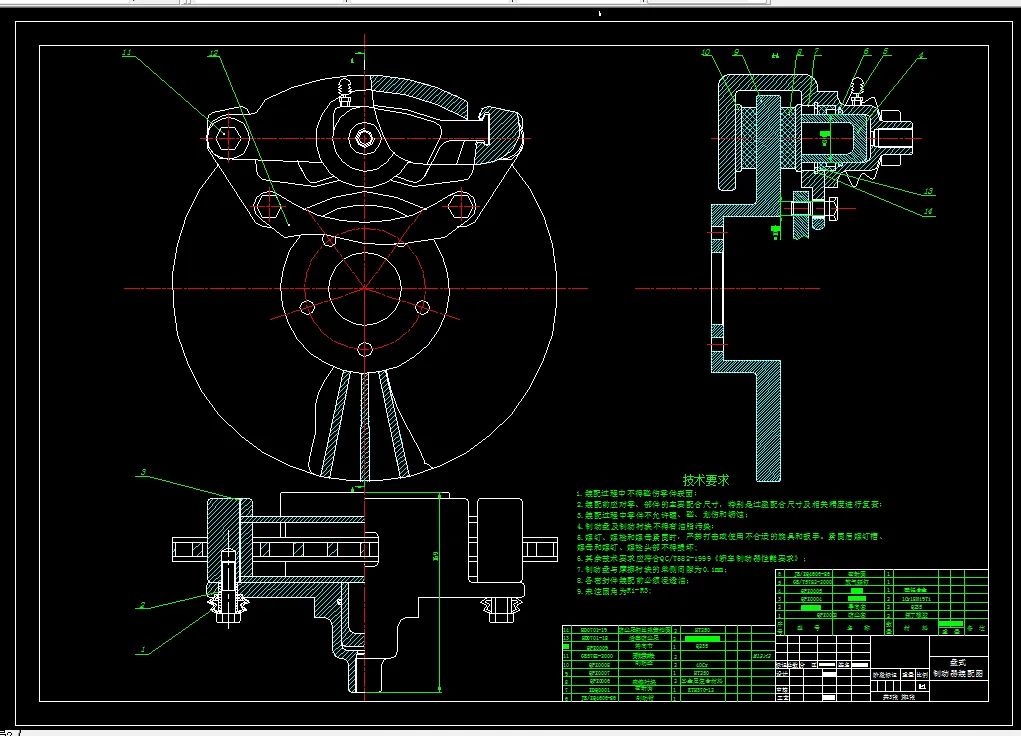Pick the hex bolt at caliper left ear
The width and height of the screenshot is (1021, 736).
[228, 138]
